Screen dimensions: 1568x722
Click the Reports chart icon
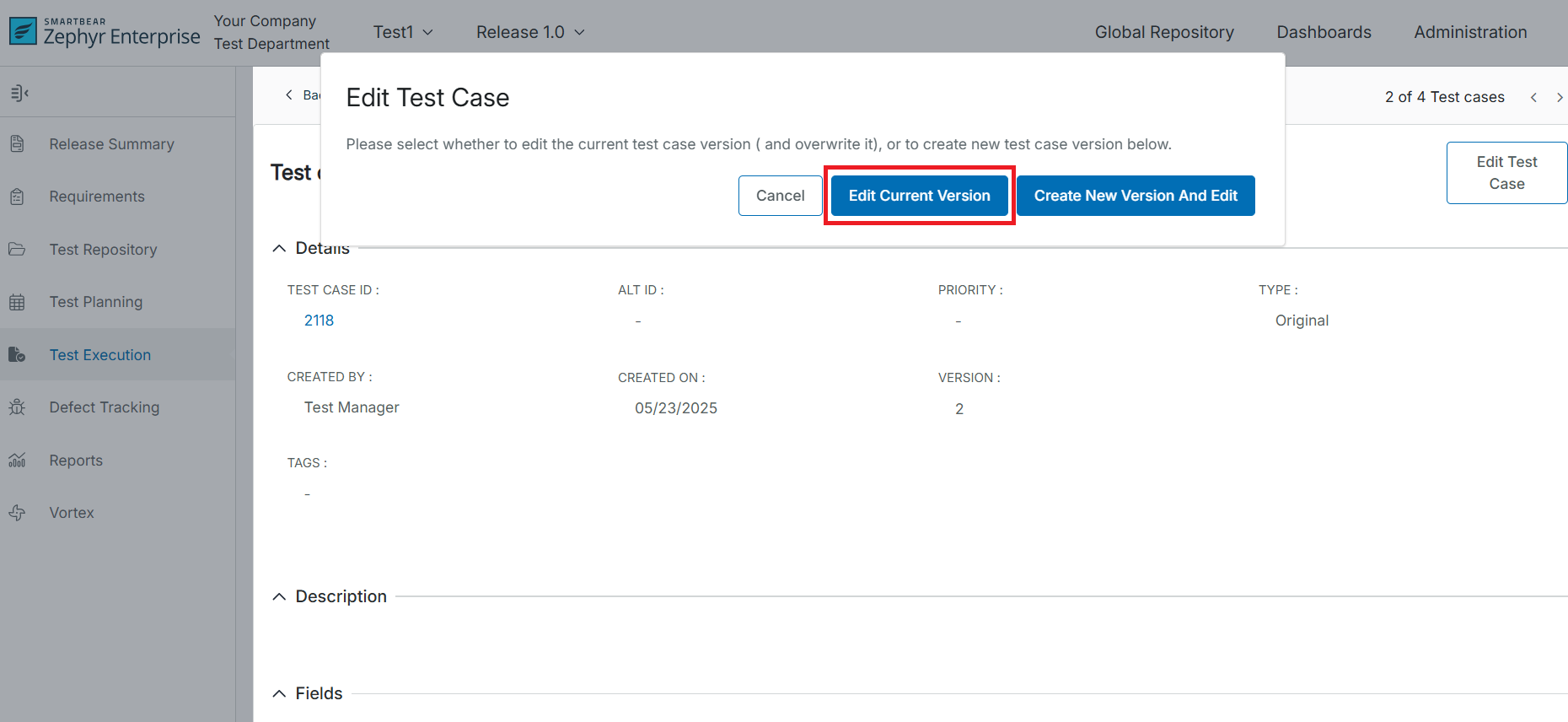click(x=17, y=461)
